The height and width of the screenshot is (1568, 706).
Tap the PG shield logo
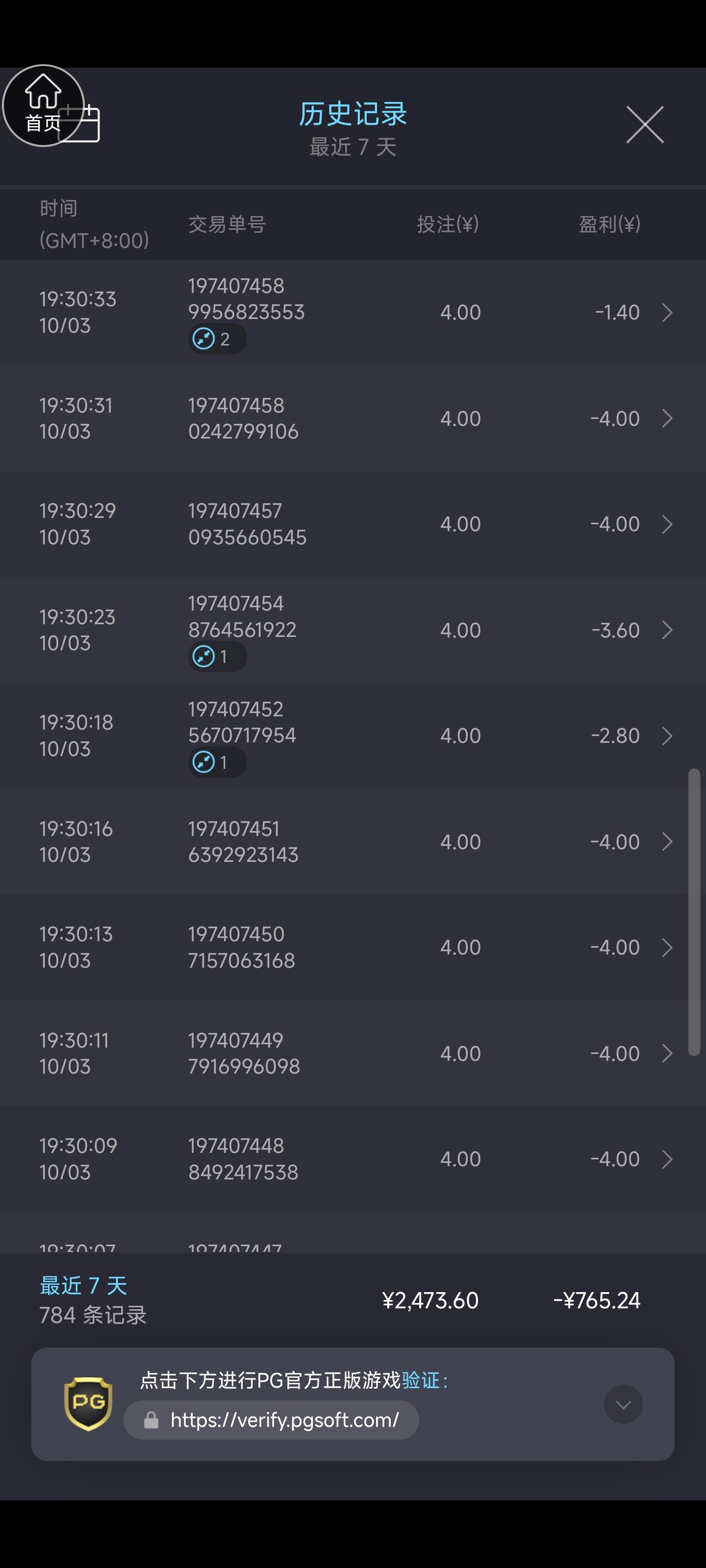click(x=88, y=1403)
